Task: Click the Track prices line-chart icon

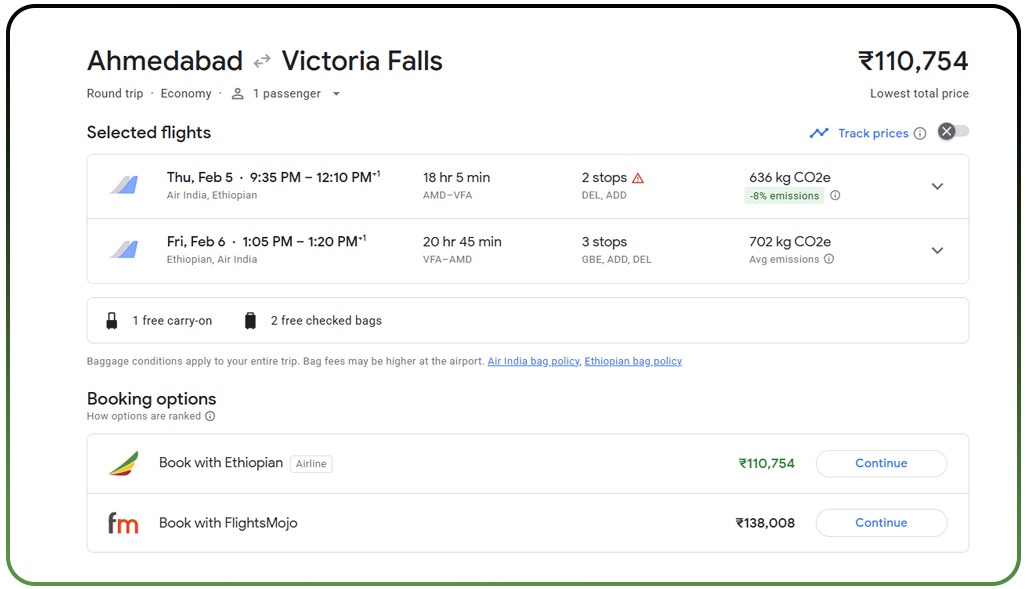Action: 820,132
